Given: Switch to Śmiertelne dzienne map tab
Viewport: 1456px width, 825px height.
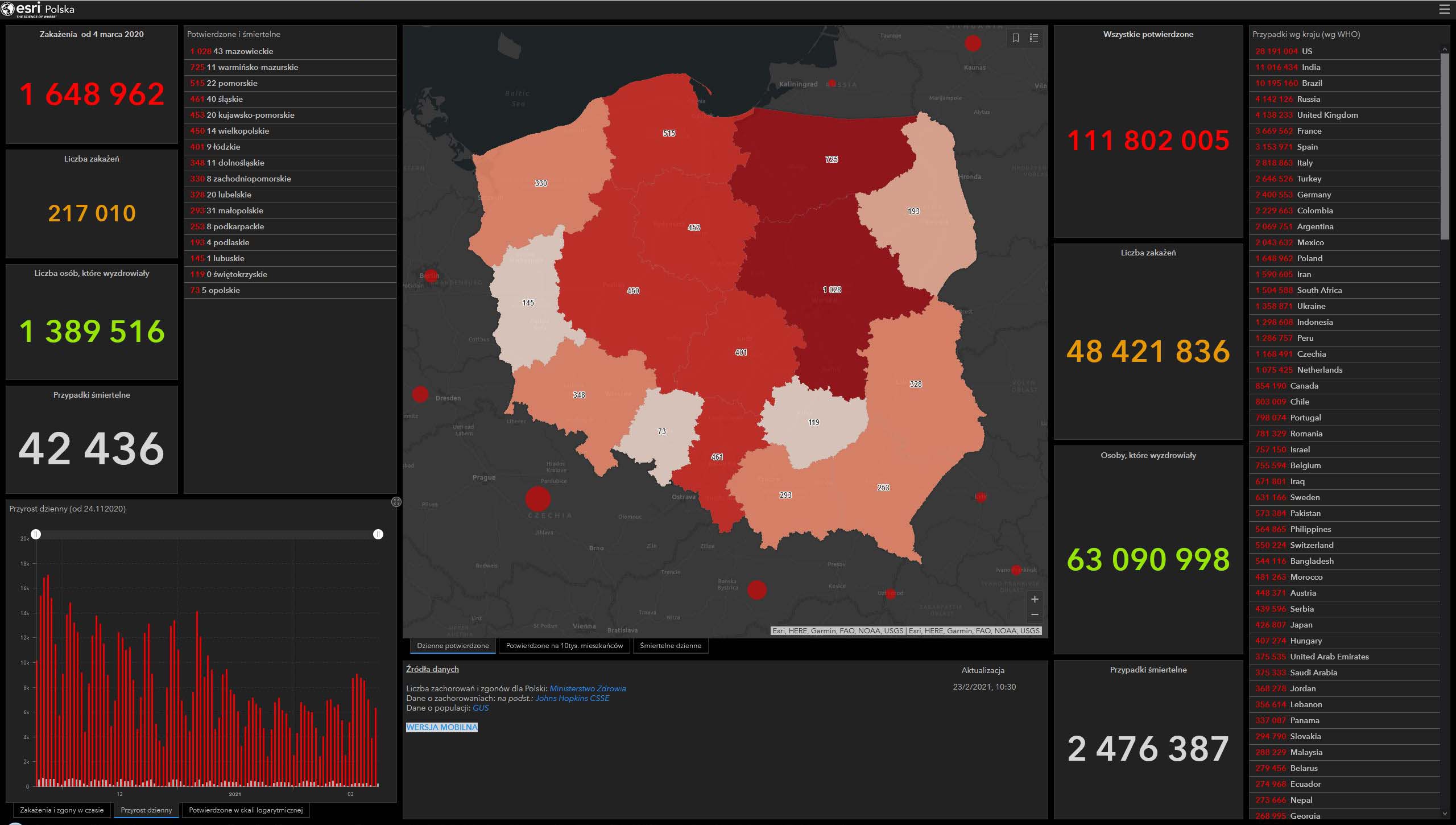Looking at the screenshot, I should click(670, 646).
